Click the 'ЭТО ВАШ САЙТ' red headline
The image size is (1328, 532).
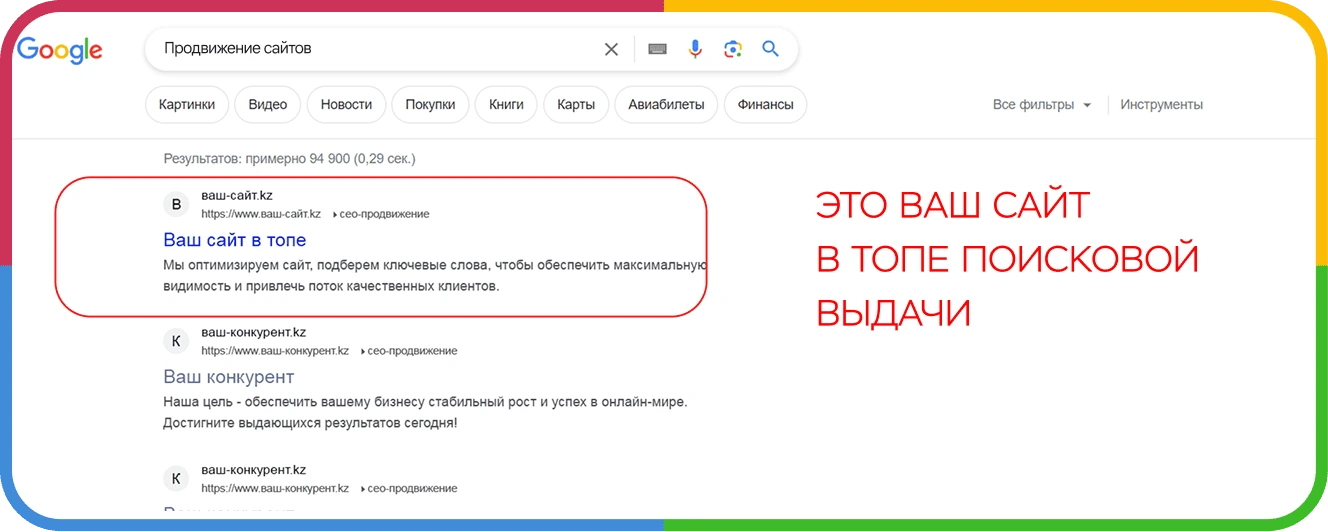954,206
